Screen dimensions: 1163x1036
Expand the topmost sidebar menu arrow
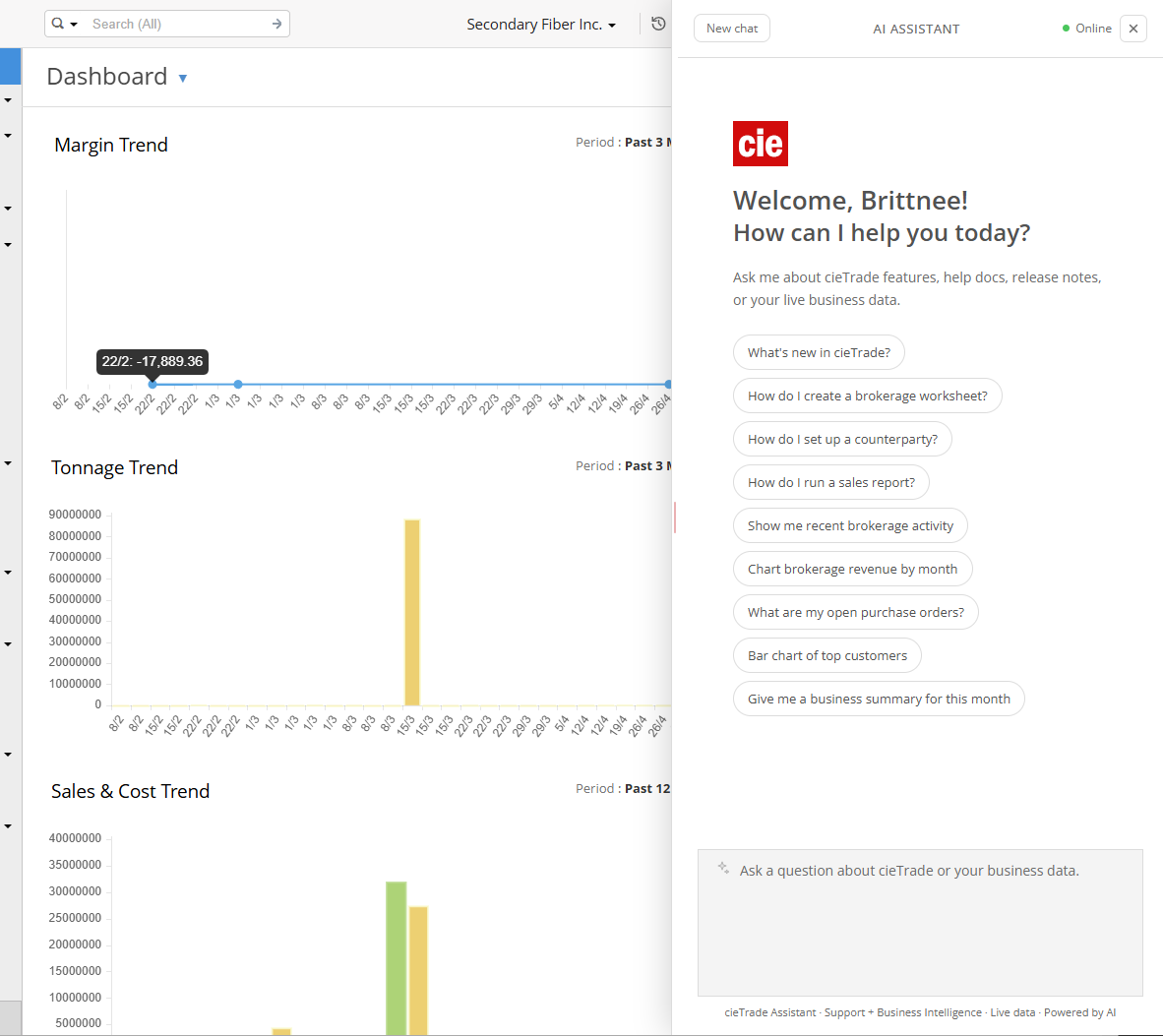pos(8,100)
